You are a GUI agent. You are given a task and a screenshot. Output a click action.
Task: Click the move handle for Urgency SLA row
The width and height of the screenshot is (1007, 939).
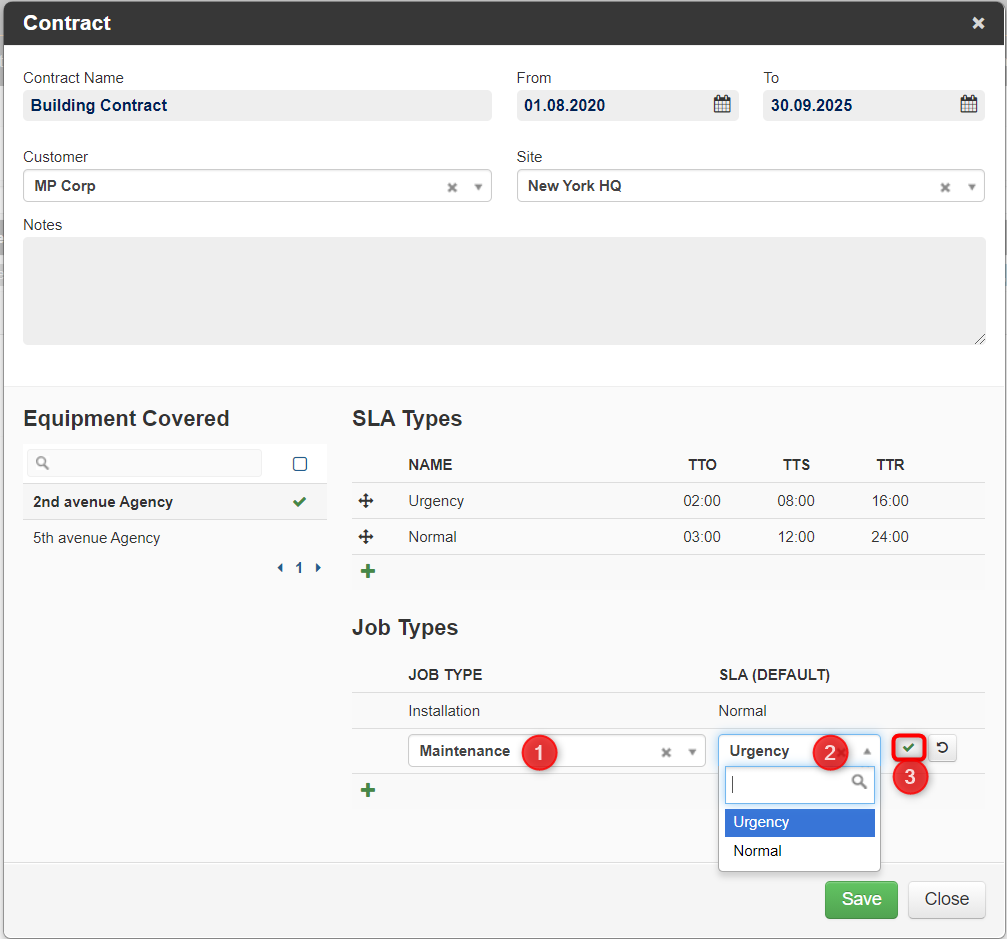(366, 501)
